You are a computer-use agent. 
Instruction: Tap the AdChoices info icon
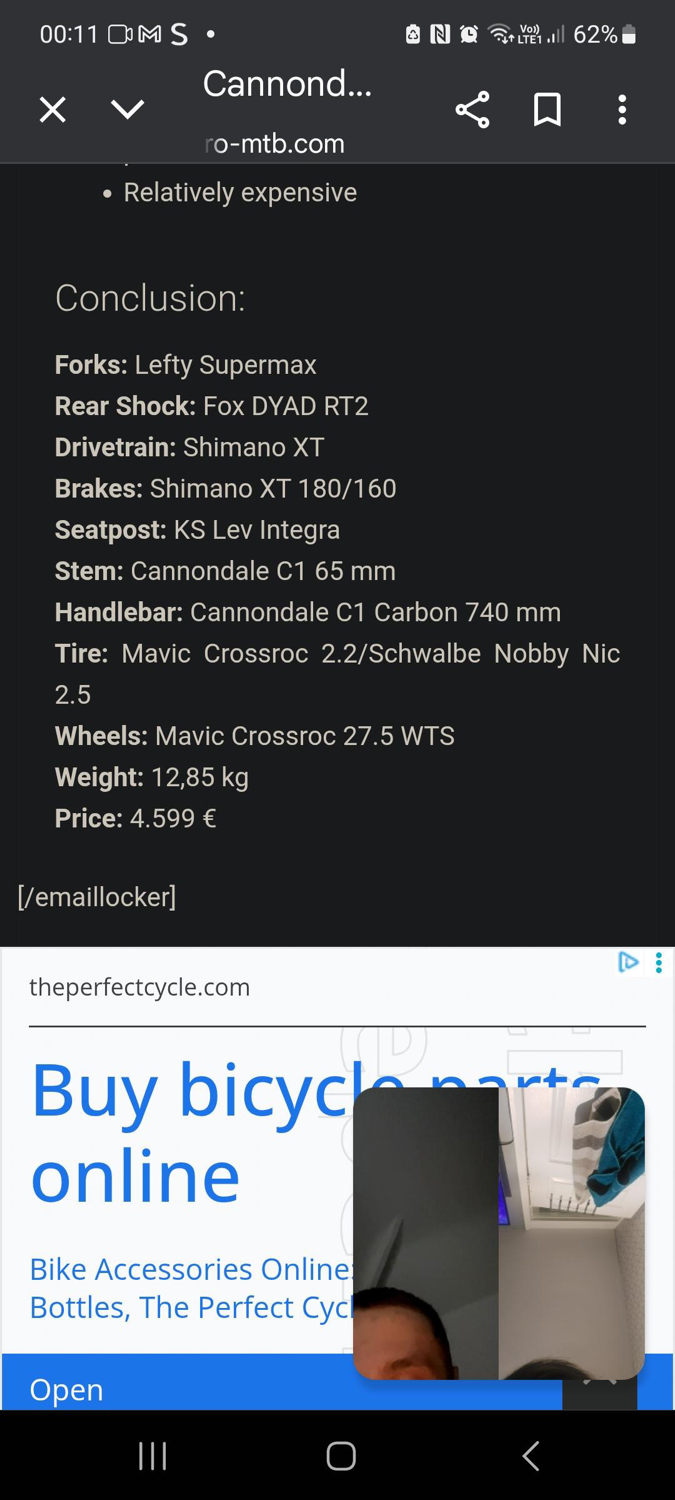coord(628,962)
